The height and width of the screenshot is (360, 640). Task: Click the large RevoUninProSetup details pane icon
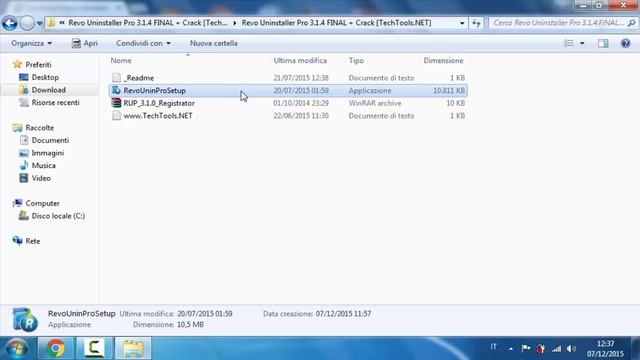(x=25, y=320)
